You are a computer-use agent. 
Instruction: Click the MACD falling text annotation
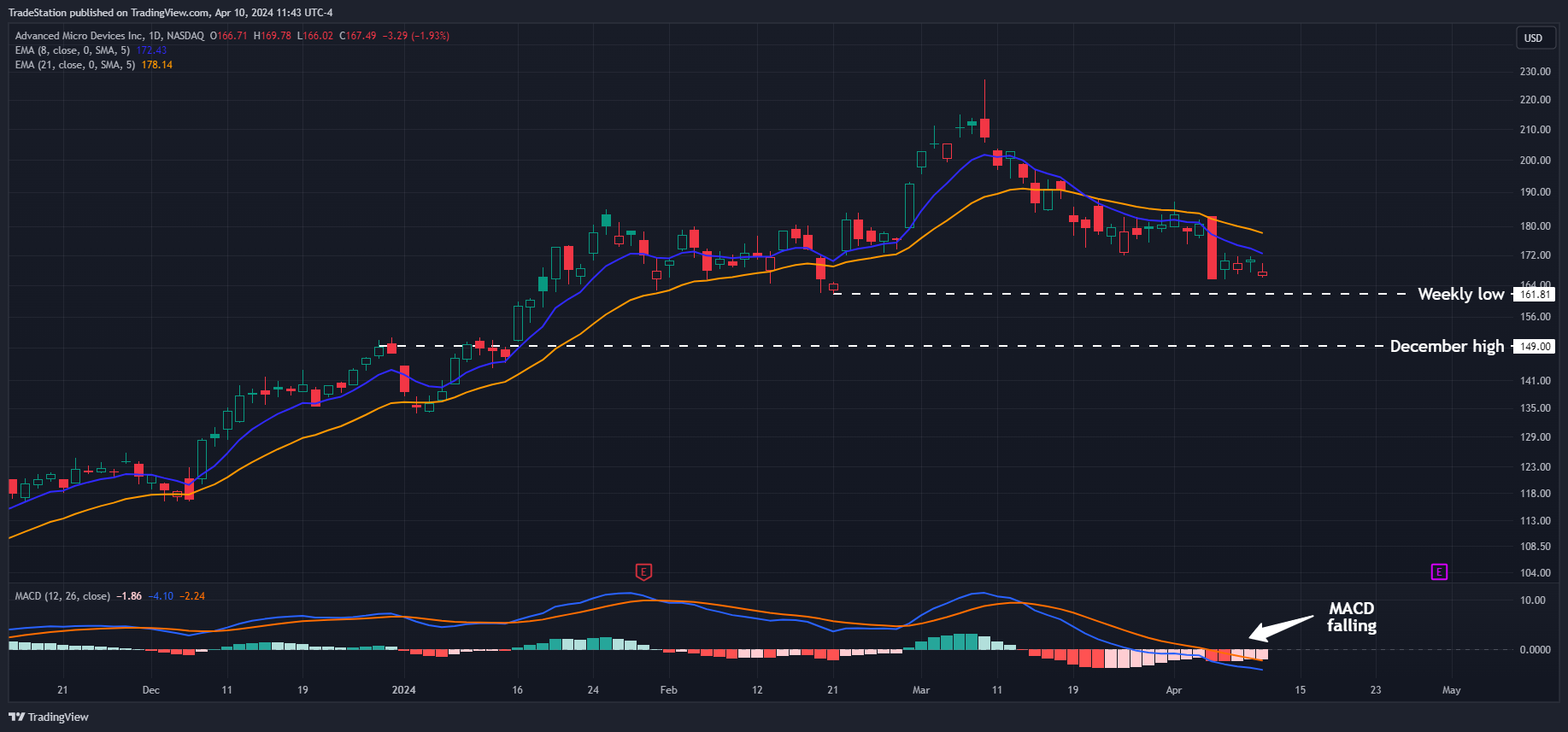[1352, 617]
